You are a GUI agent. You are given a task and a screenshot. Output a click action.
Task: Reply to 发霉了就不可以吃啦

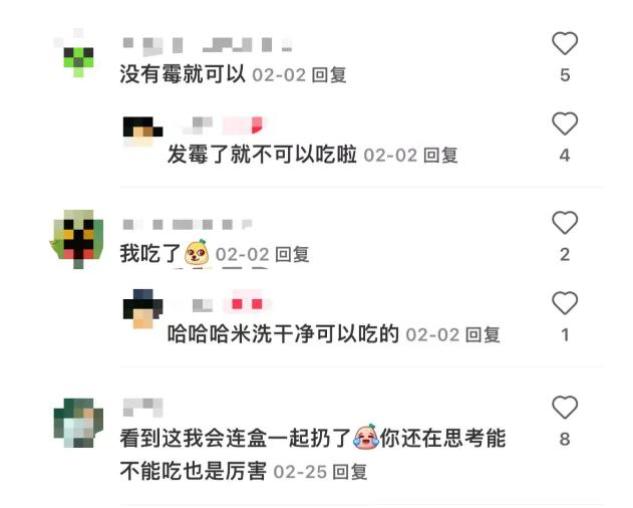tap(440, 155)
